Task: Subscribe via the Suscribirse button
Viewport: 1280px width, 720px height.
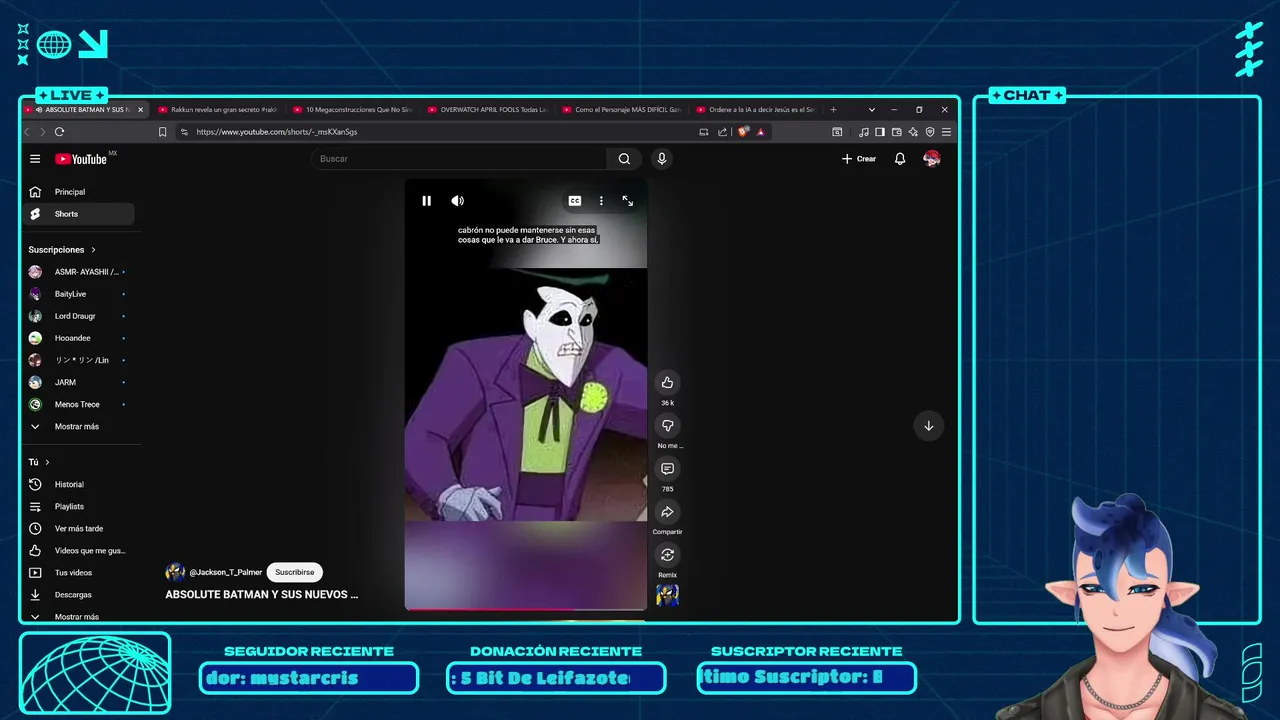Action: (x=294, y=572)
